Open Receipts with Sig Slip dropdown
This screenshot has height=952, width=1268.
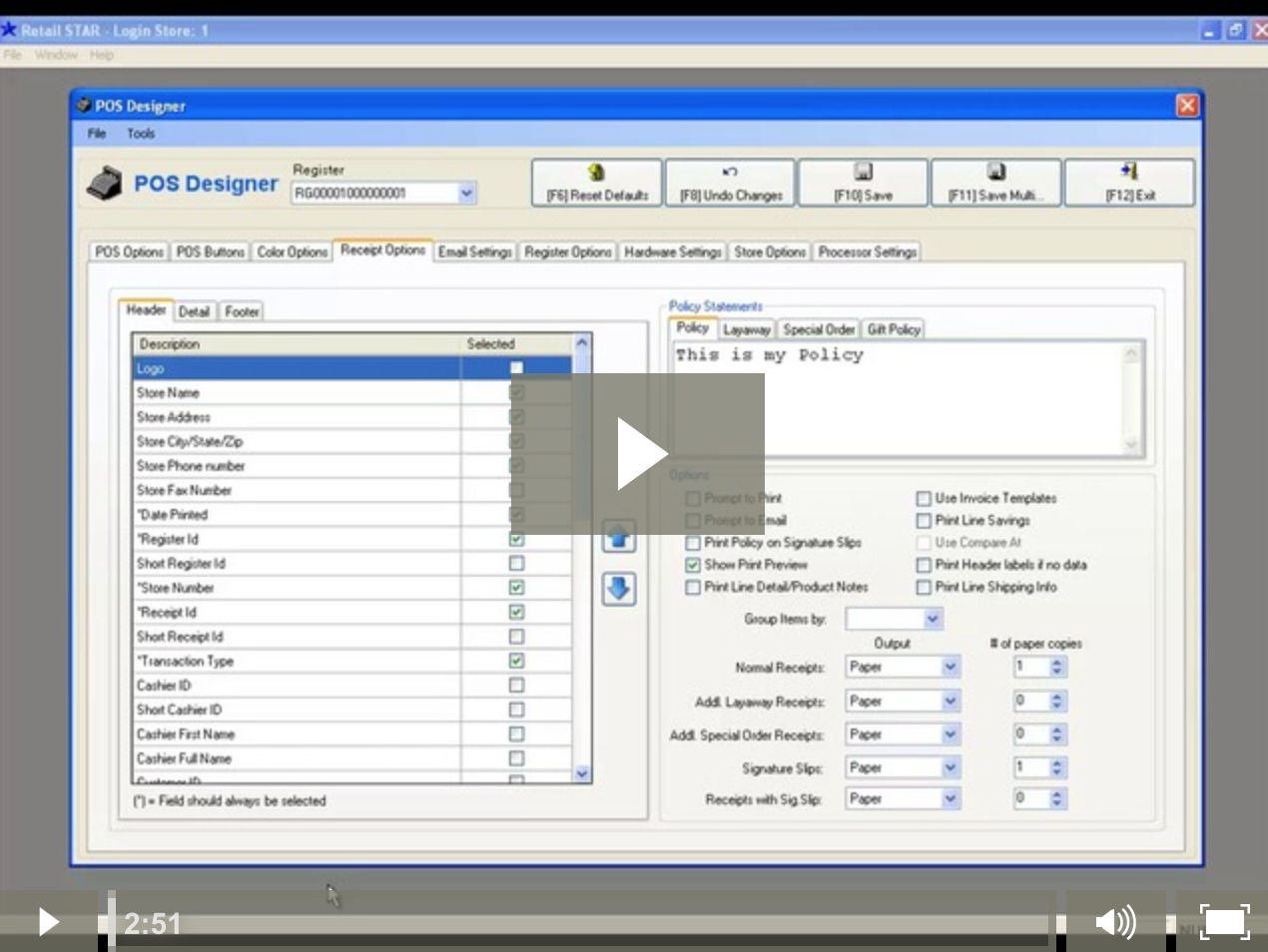point(951,798)
